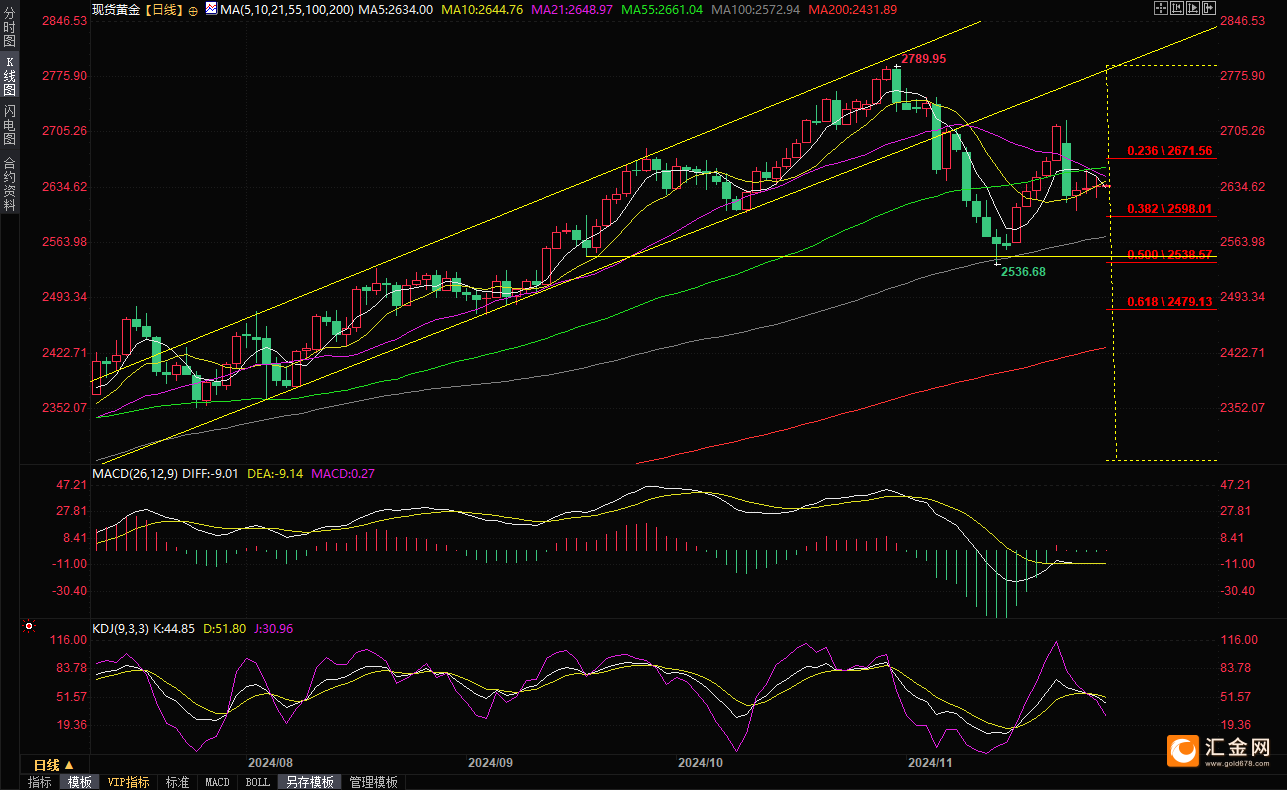Click the 2024/08 date axis label

270,762
